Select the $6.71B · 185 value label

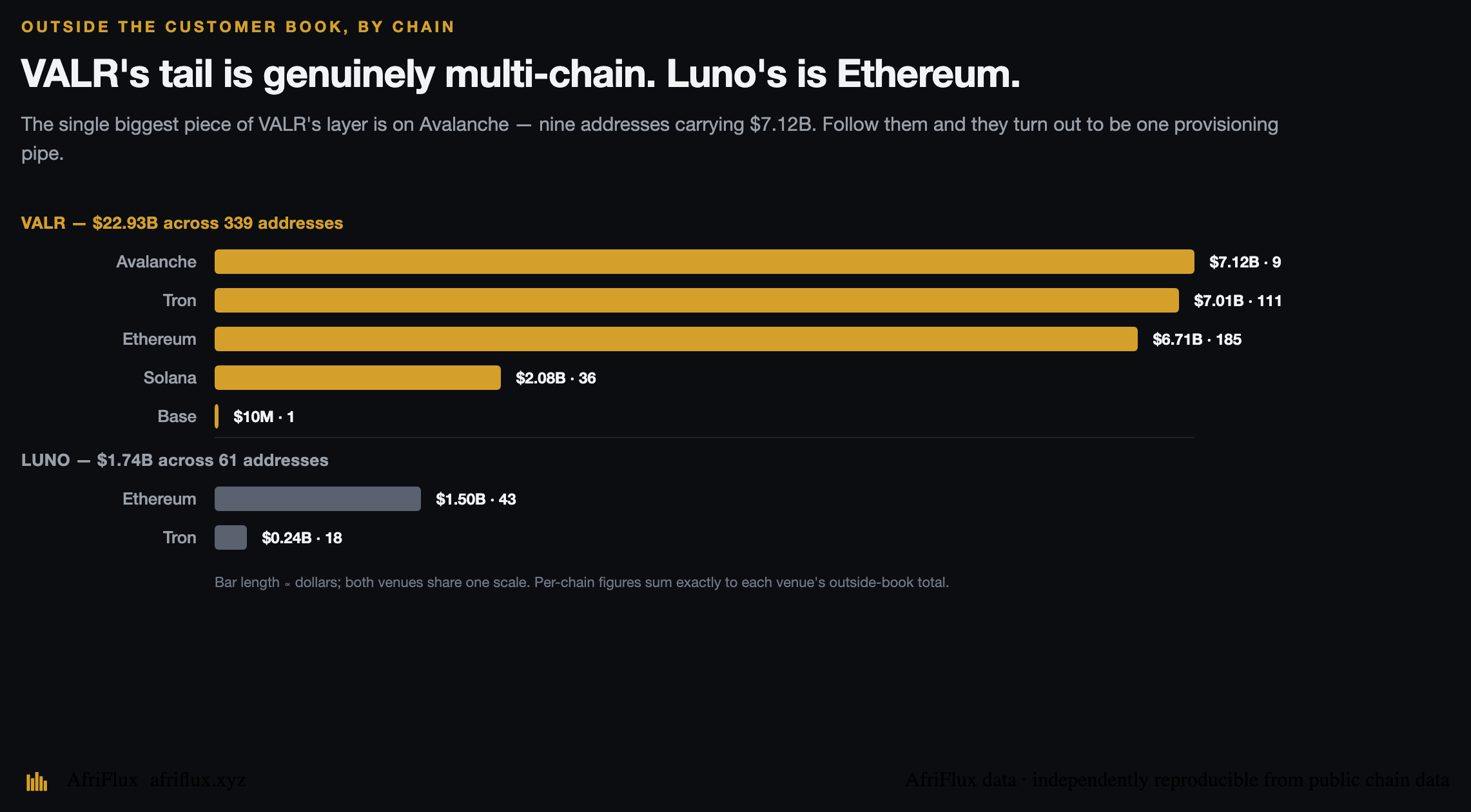click(x=1196, y=340)
